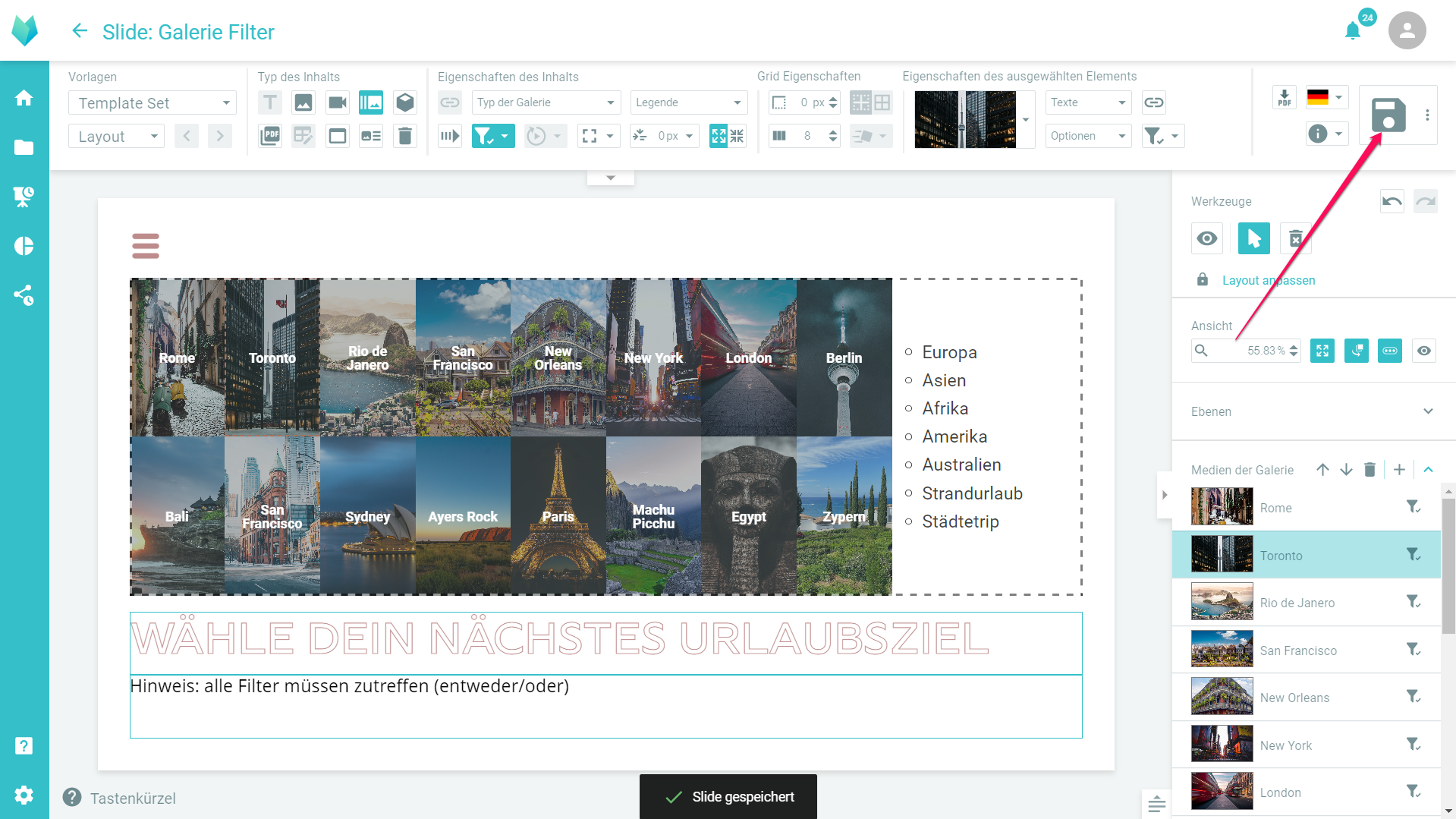Toggle the visibility eye in the Ansicht row

click(x=1424, y=351)
